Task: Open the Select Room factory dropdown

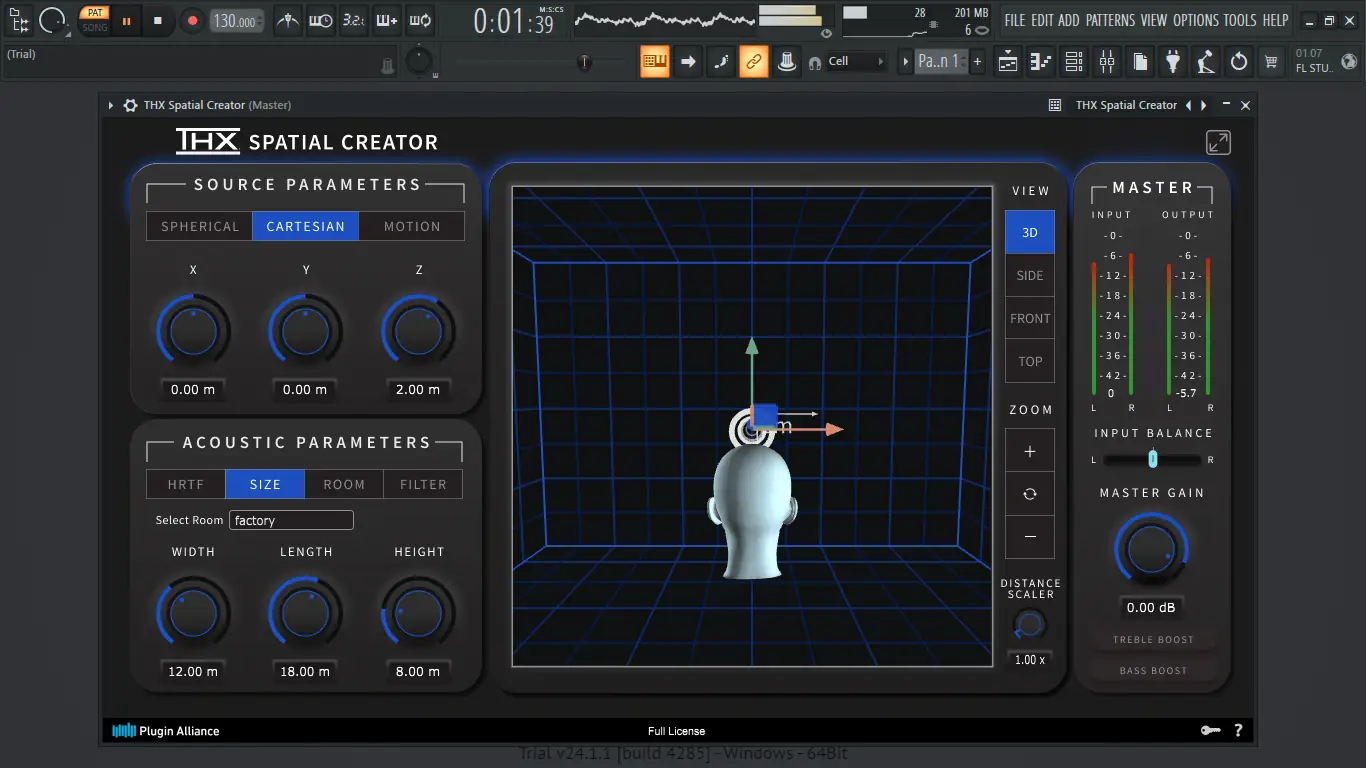Action: 291,520
